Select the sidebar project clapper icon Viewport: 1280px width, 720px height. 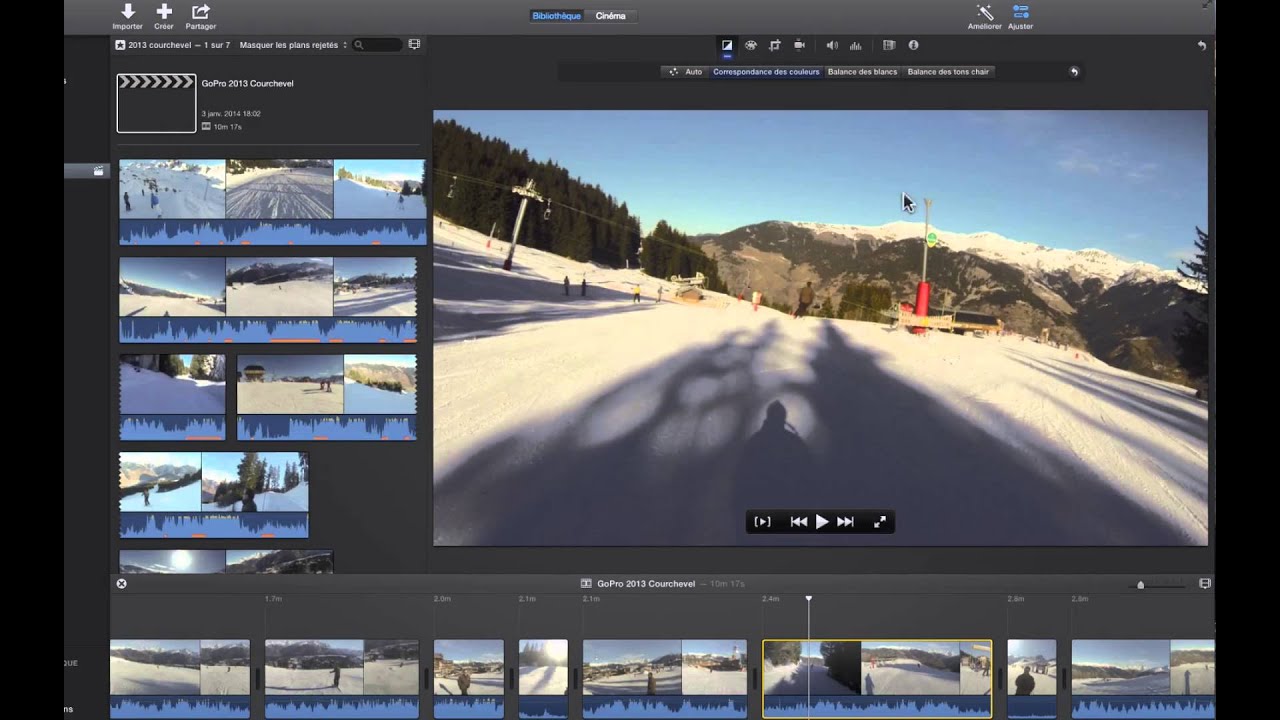[98, 171]
